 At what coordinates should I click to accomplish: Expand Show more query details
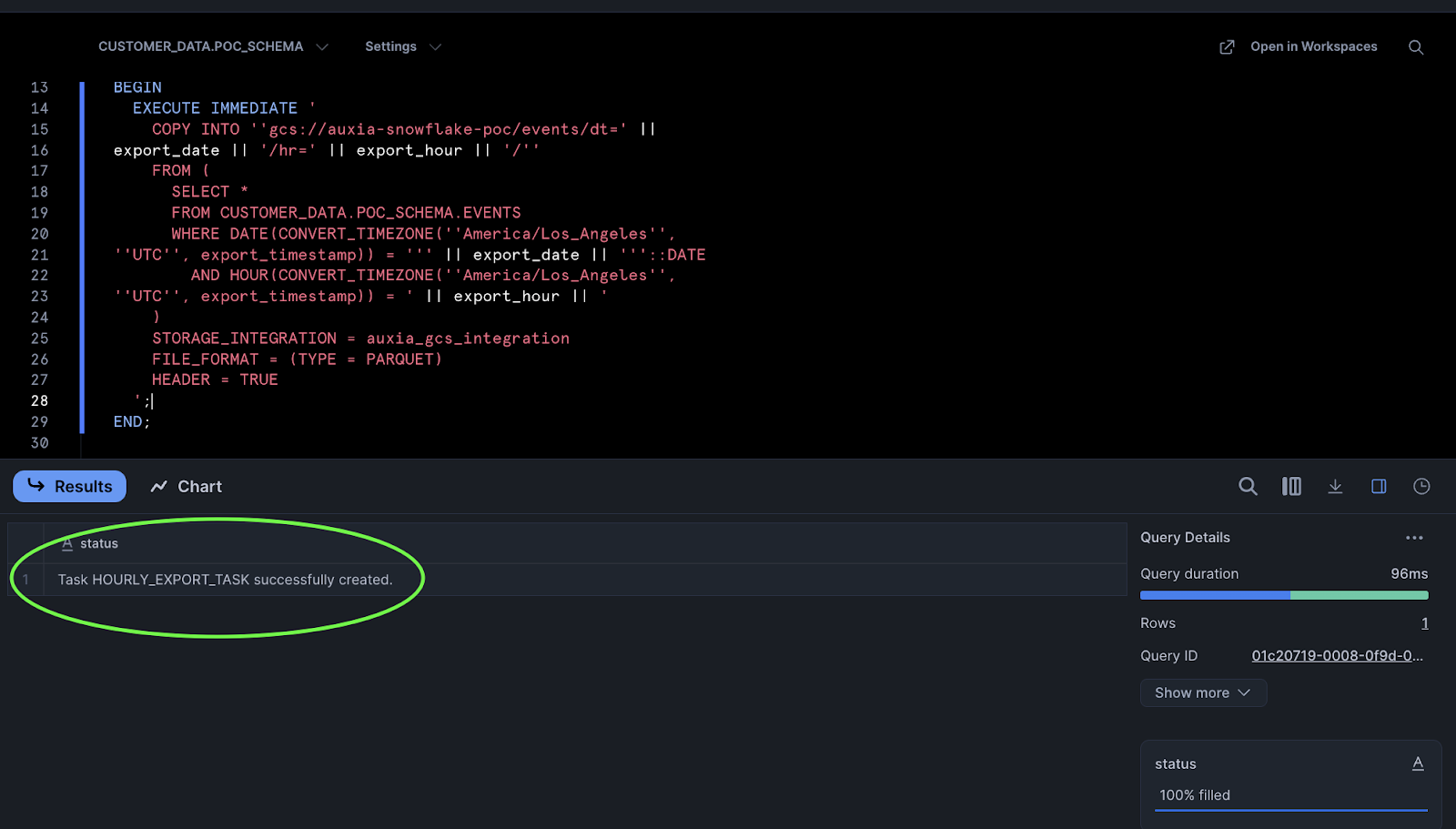[1203, 693]
